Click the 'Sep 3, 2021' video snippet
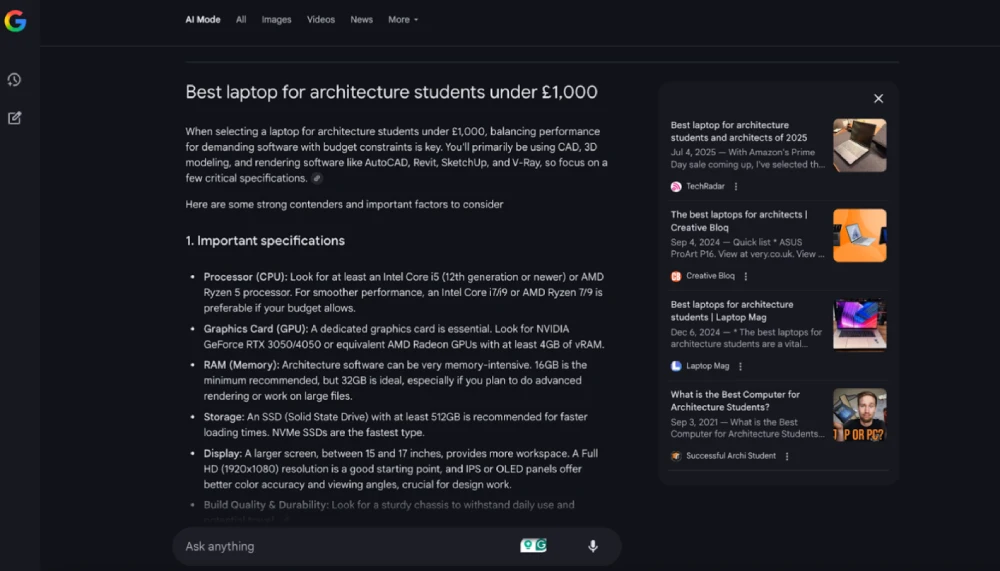 (747, 428)
